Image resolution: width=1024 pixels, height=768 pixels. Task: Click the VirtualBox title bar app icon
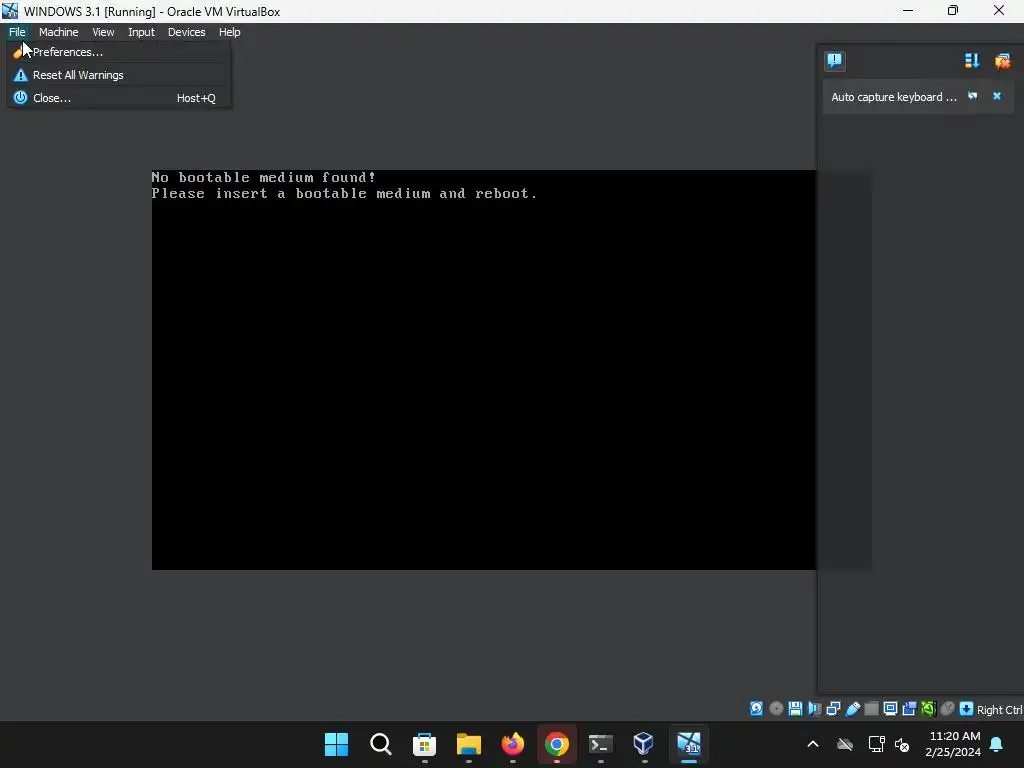[10, 11]
